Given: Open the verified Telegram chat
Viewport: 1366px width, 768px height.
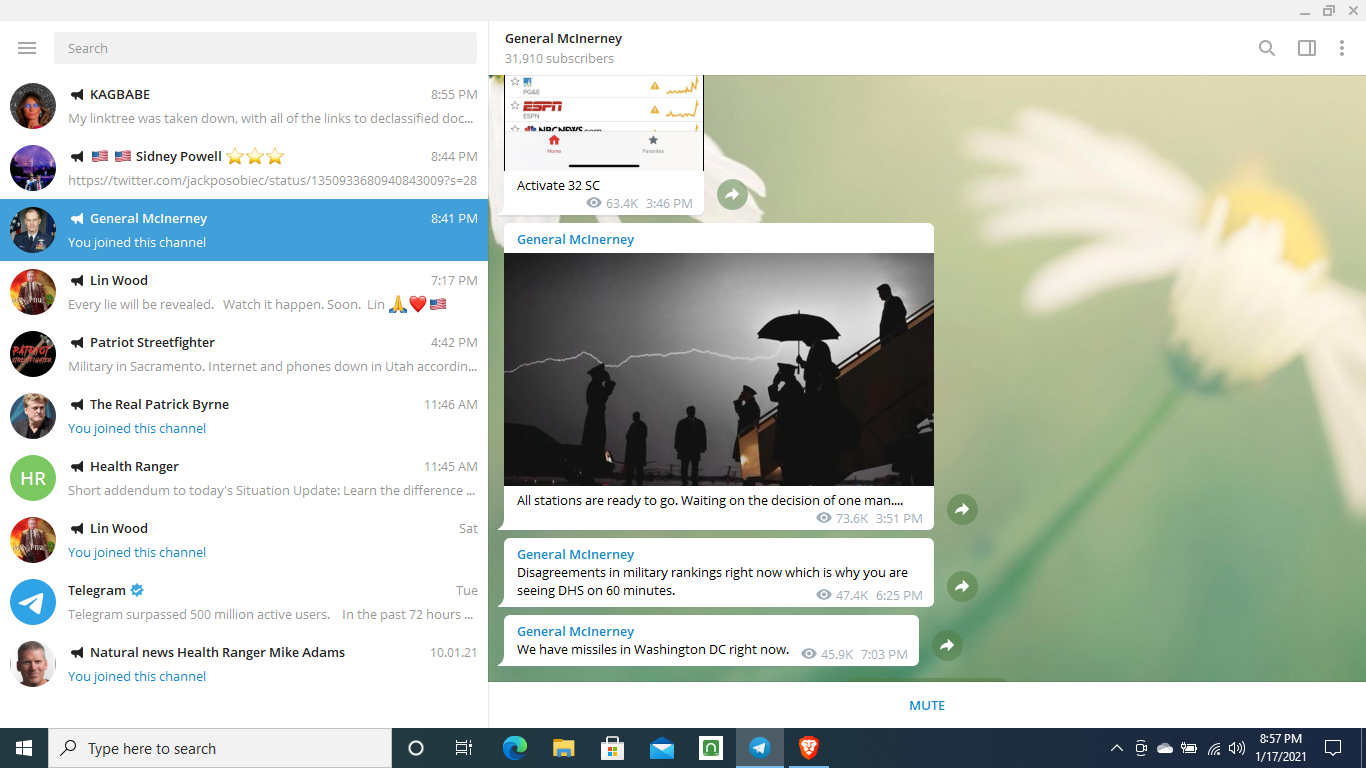Looking at the screenshot, I should [244, 602].
